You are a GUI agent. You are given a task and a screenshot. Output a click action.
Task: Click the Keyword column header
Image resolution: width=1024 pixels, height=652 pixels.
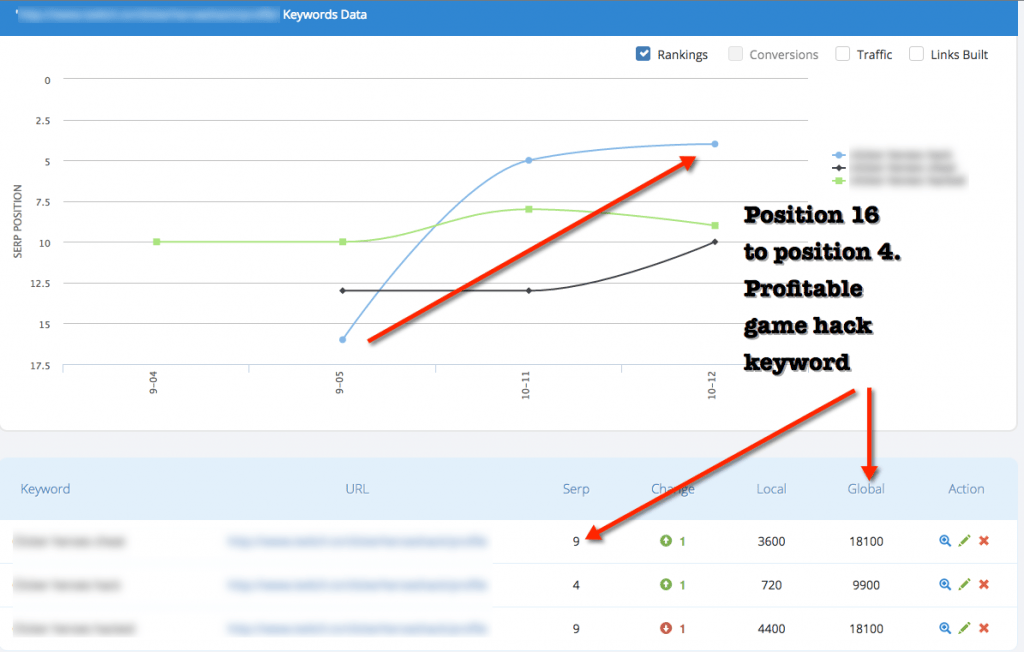[x=45, y=489]
